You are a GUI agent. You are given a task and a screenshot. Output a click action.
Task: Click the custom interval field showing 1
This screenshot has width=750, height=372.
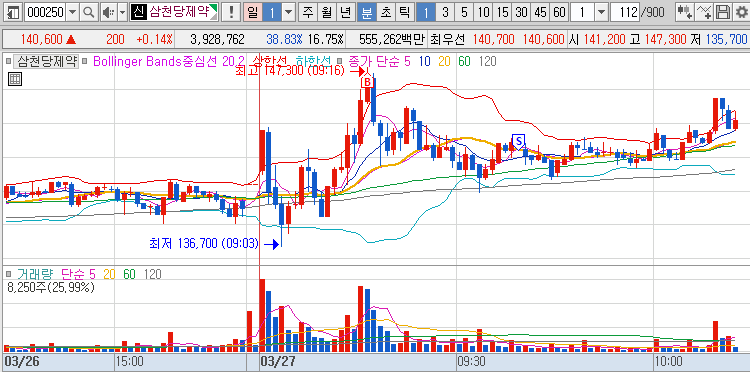coord(583,12)
